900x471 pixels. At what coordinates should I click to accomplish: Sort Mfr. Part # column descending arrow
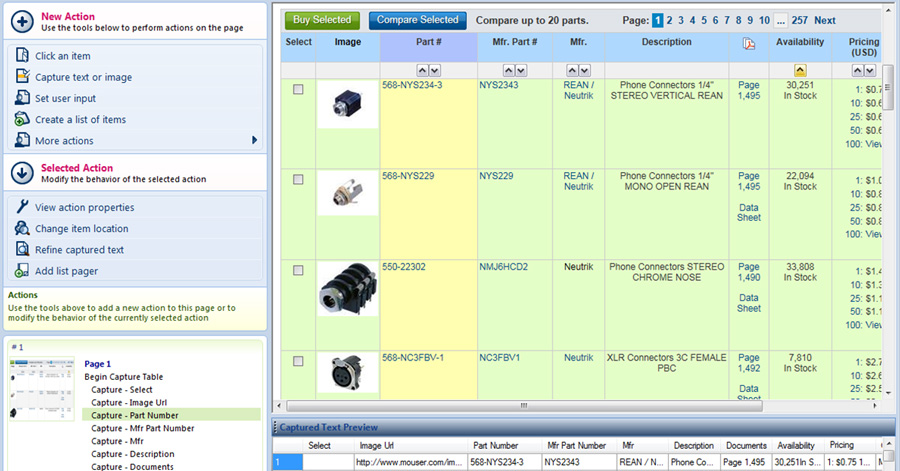pyautogui.click(x=521, y=71)
